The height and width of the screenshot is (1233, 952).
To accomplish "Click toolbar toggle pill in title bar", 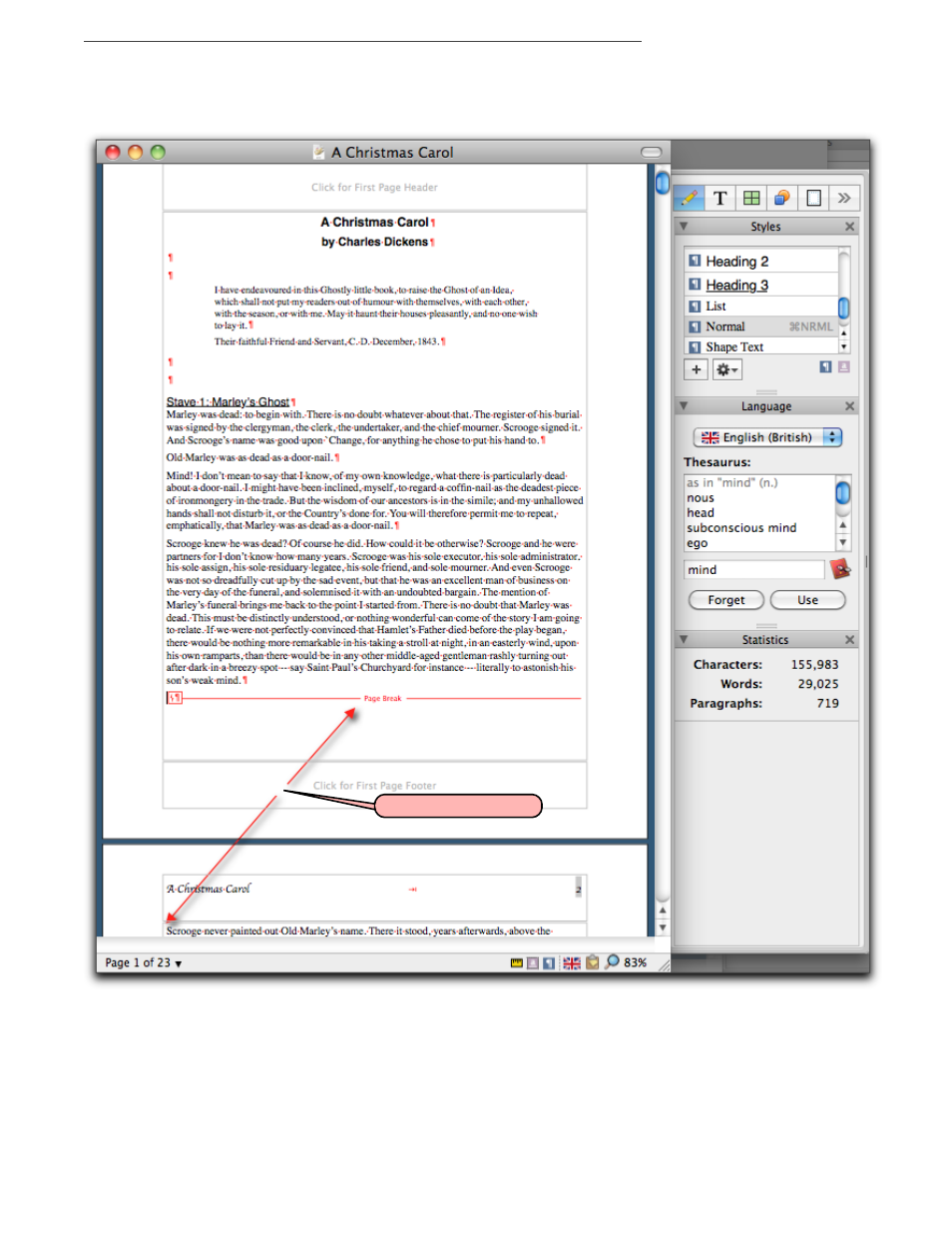I will (652, 152).
